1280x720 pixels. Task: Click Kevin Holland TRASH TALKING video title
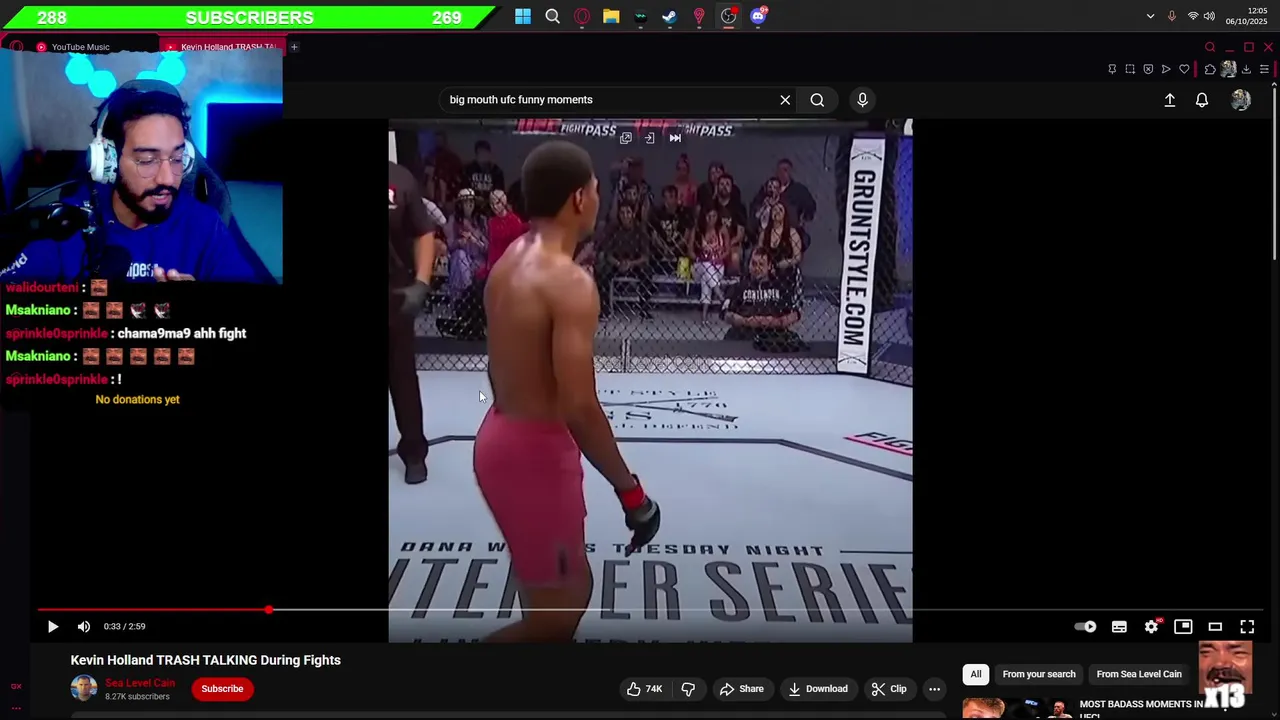(x=206, y=660)
